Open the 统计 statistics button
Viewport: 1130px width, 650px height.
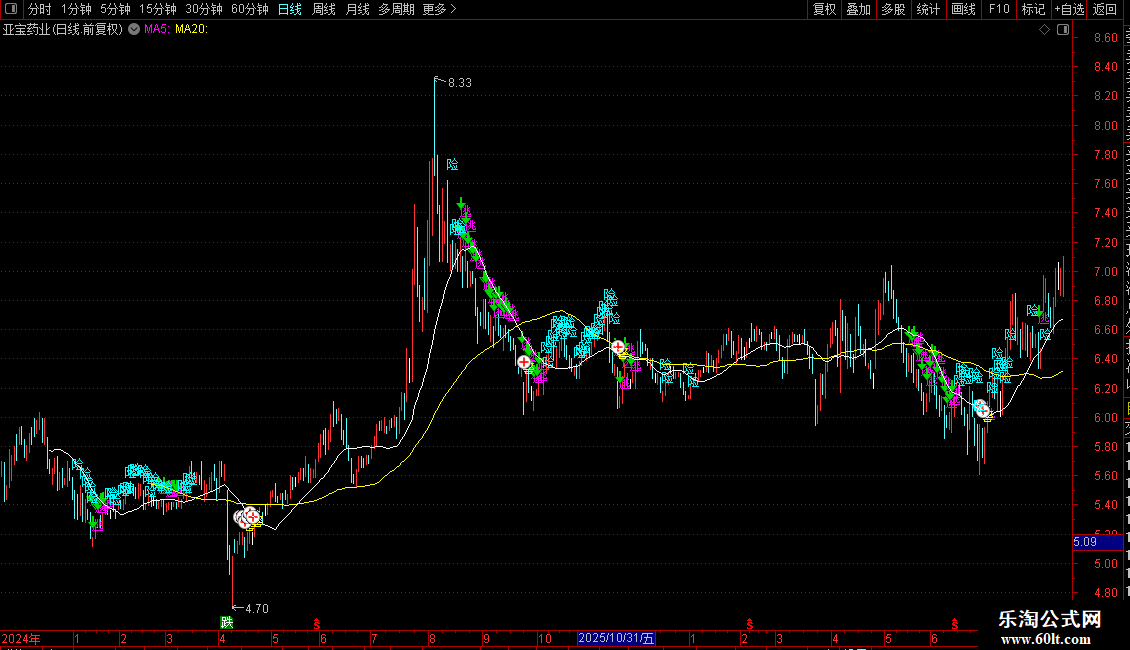927,9
